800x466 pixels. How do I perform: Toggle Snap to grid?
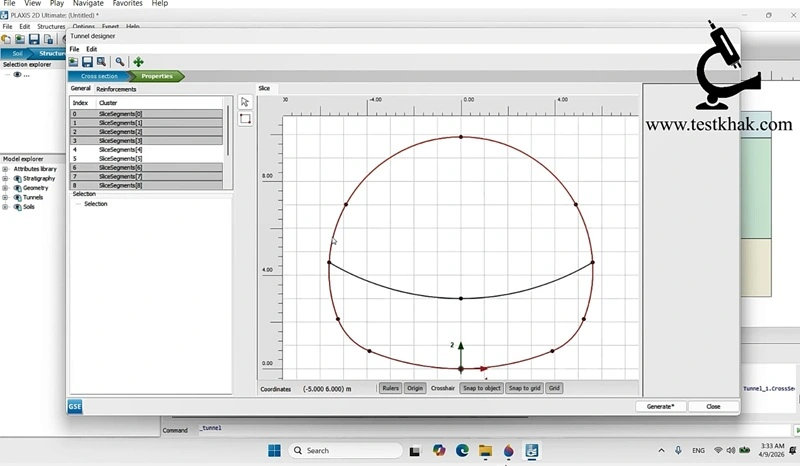(524, 388)
